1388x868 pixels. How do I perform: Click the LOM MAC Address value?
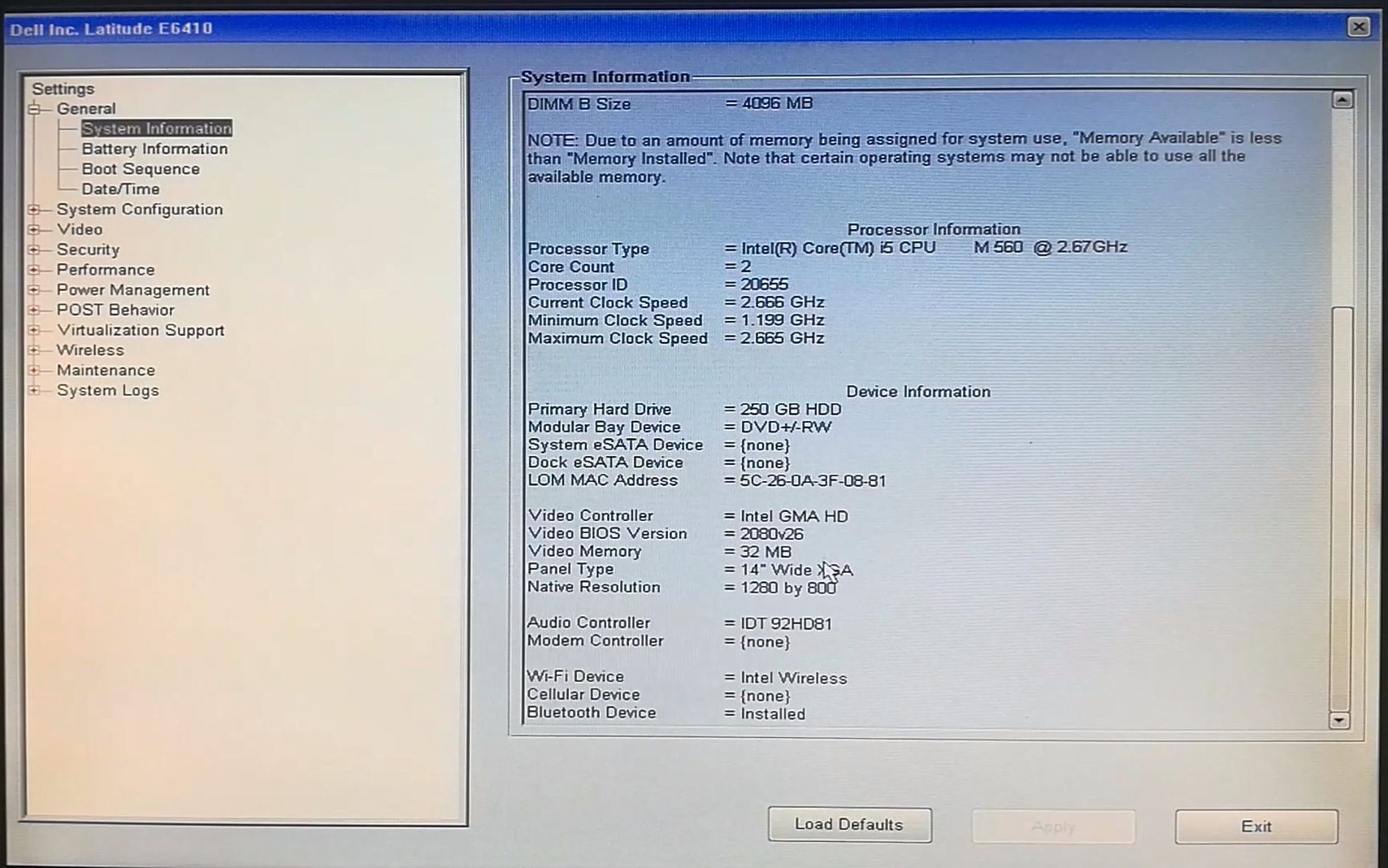click(x=813, y=481)
